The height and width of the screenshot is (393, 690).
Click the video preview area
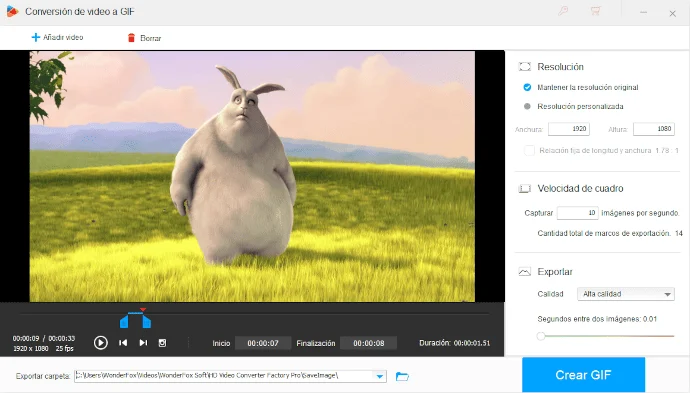point(252,176)
